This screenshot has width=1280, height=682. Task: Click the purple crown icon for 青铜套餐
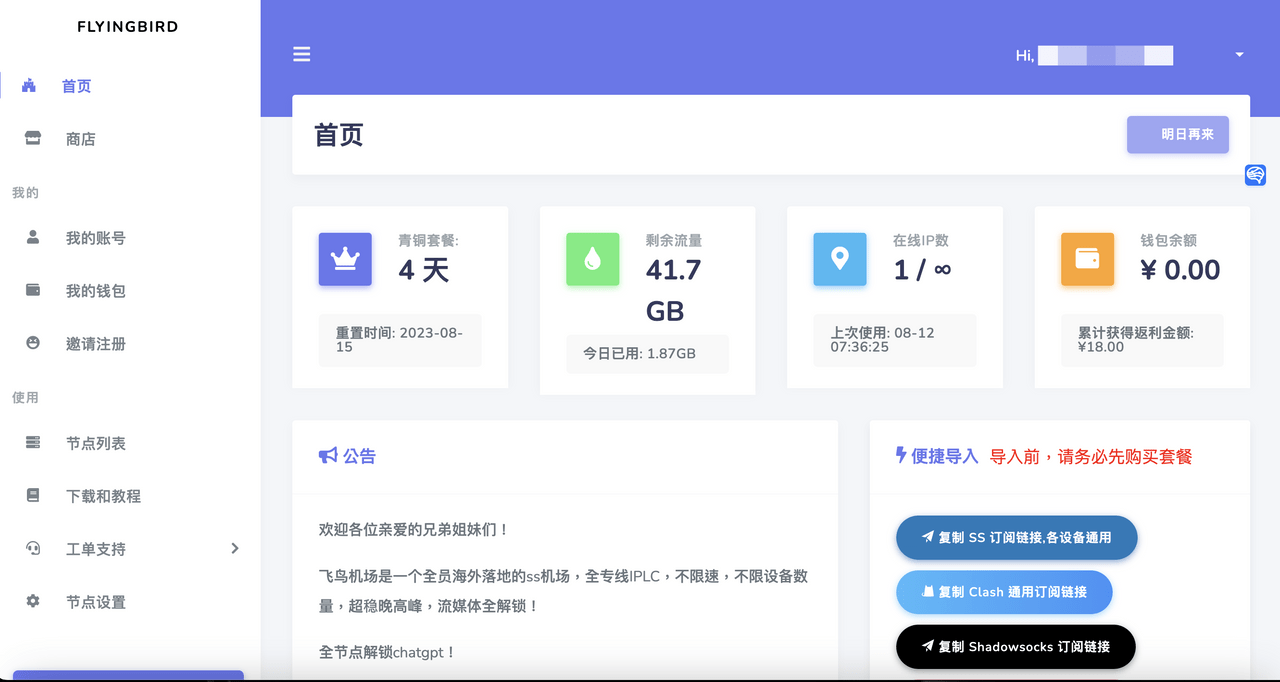tap(345, 259)
